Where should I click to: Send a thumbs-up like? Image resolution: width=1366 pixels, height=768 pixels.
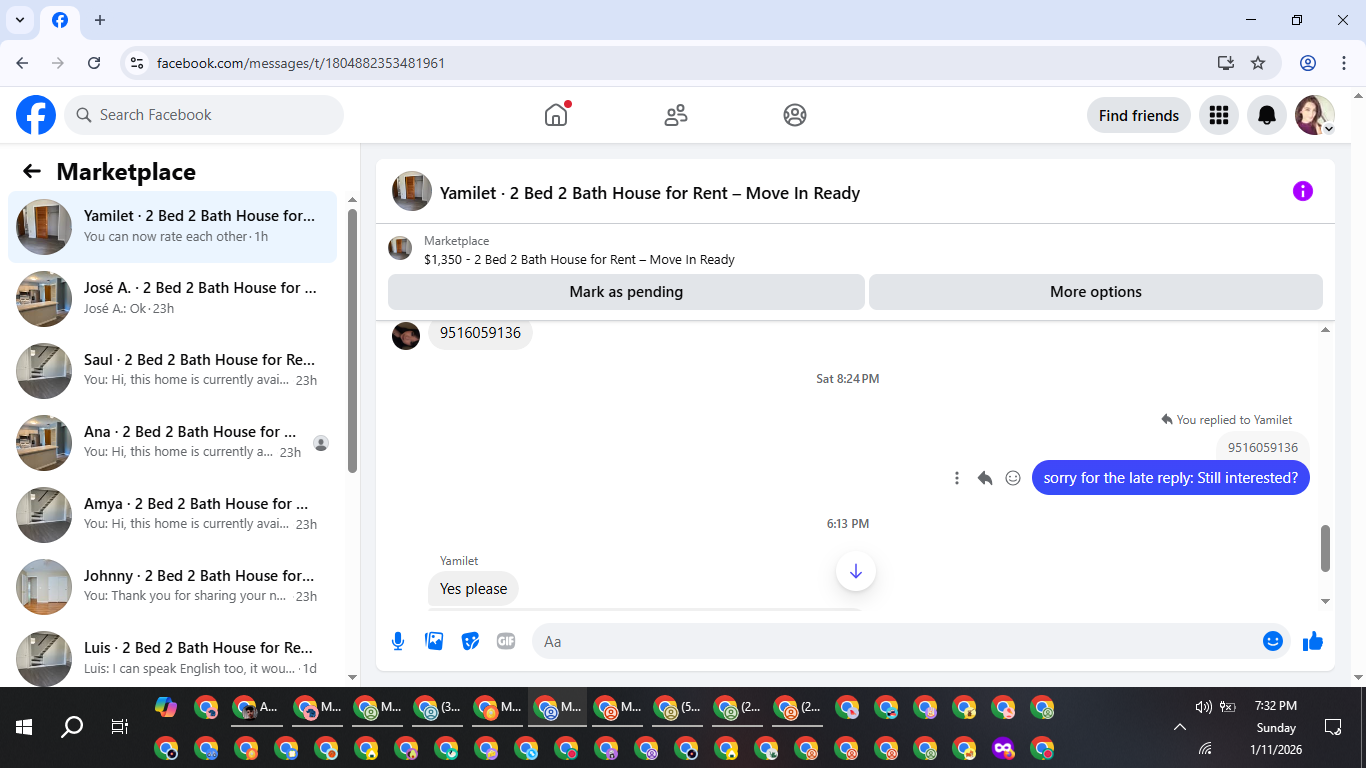(1313, 641)
